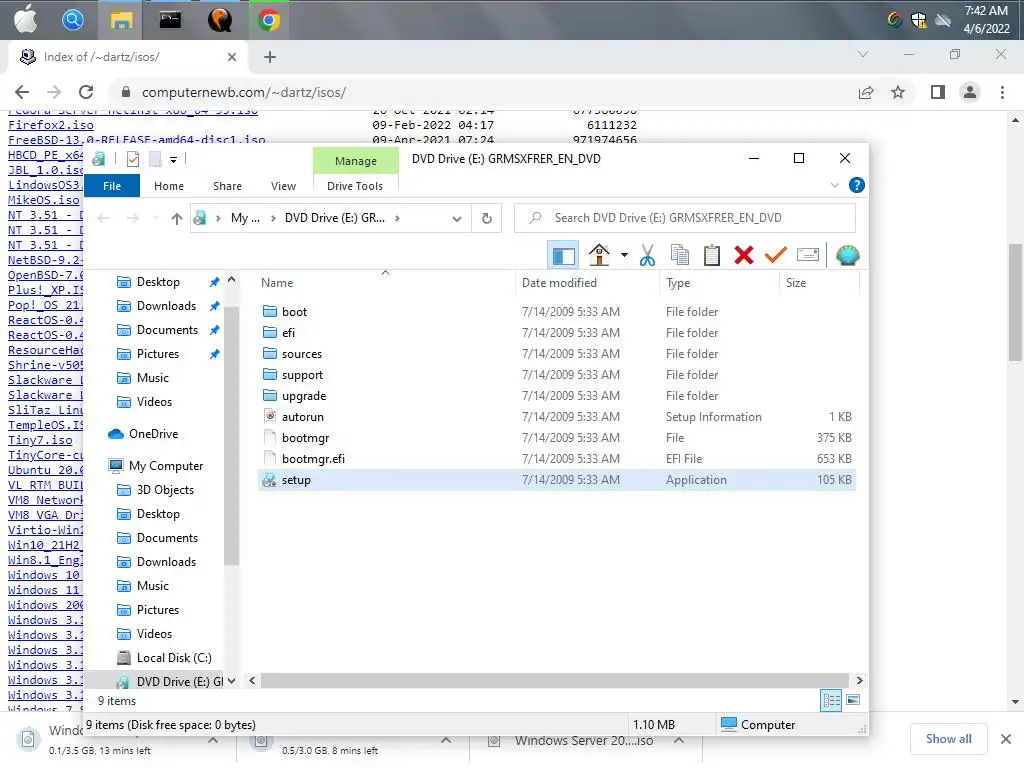
Task: Click the house icon in Explorer toolbar
Action: [599, 255]
